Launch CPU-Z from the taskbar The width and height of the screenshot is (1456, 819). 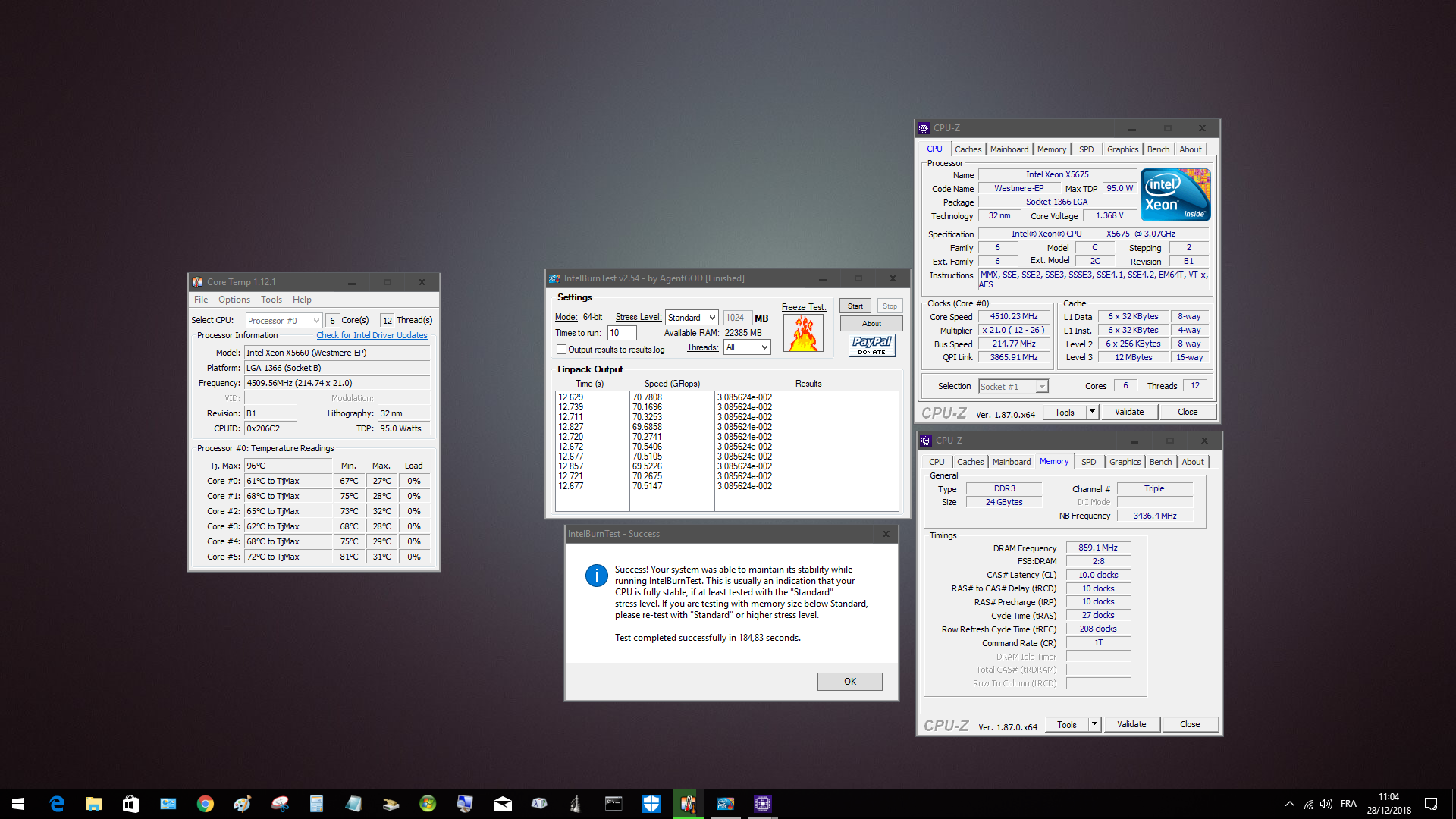(x=762, y=804)
